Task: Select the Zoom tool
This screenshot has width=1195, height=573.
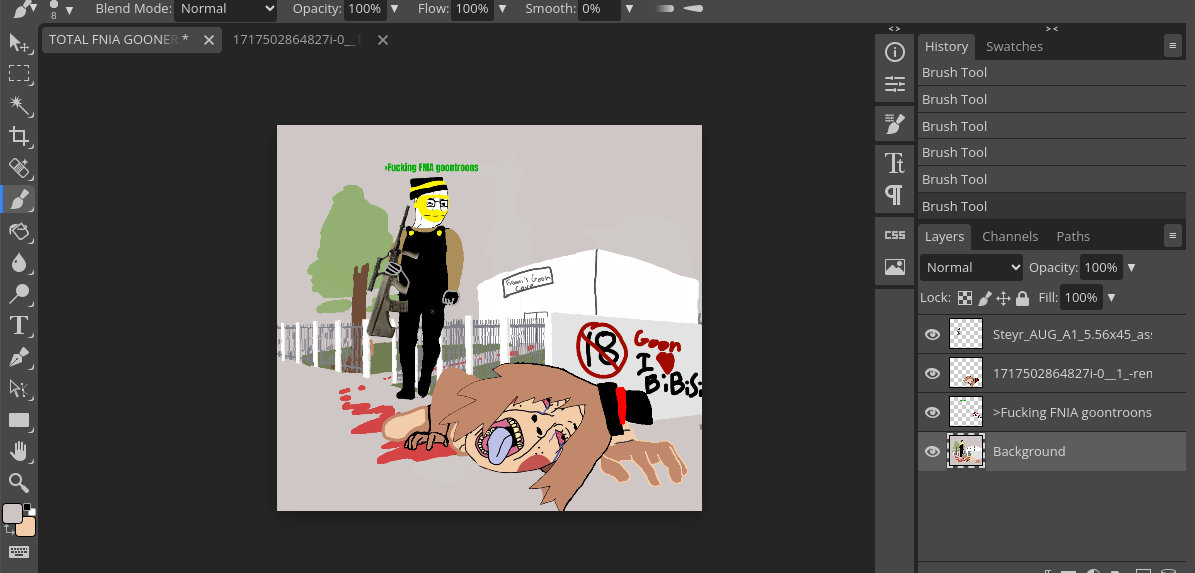Action: point(18,483)
